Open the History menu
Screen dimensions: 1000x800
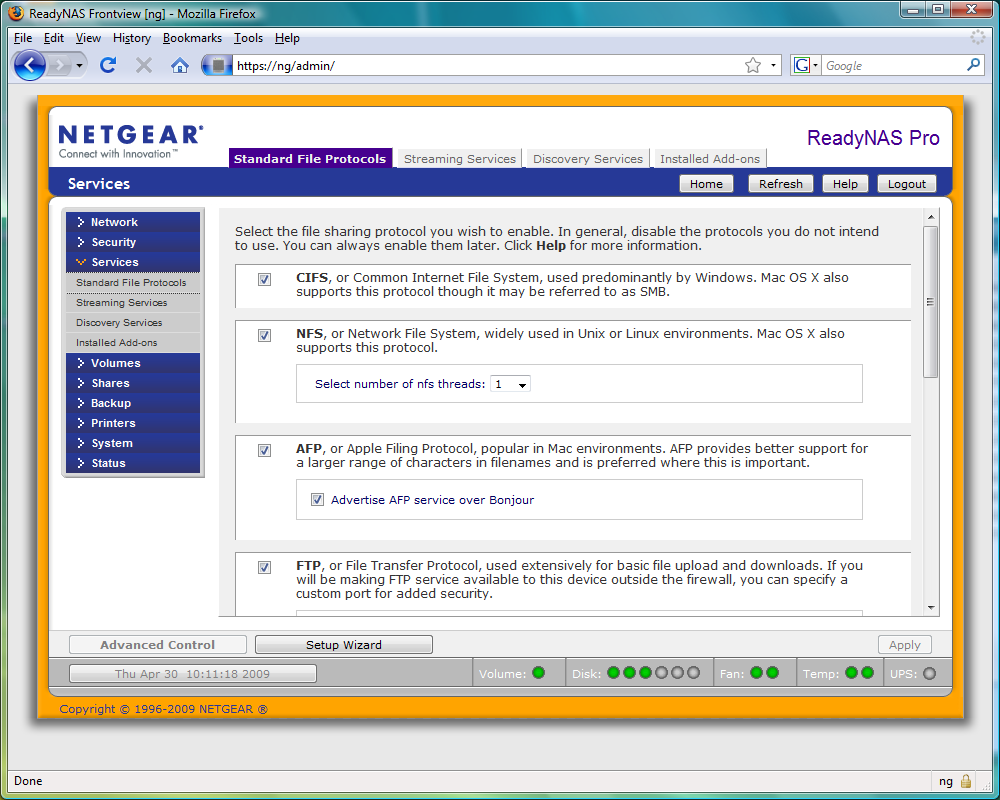pyautogui.click(x=131, y=38)
